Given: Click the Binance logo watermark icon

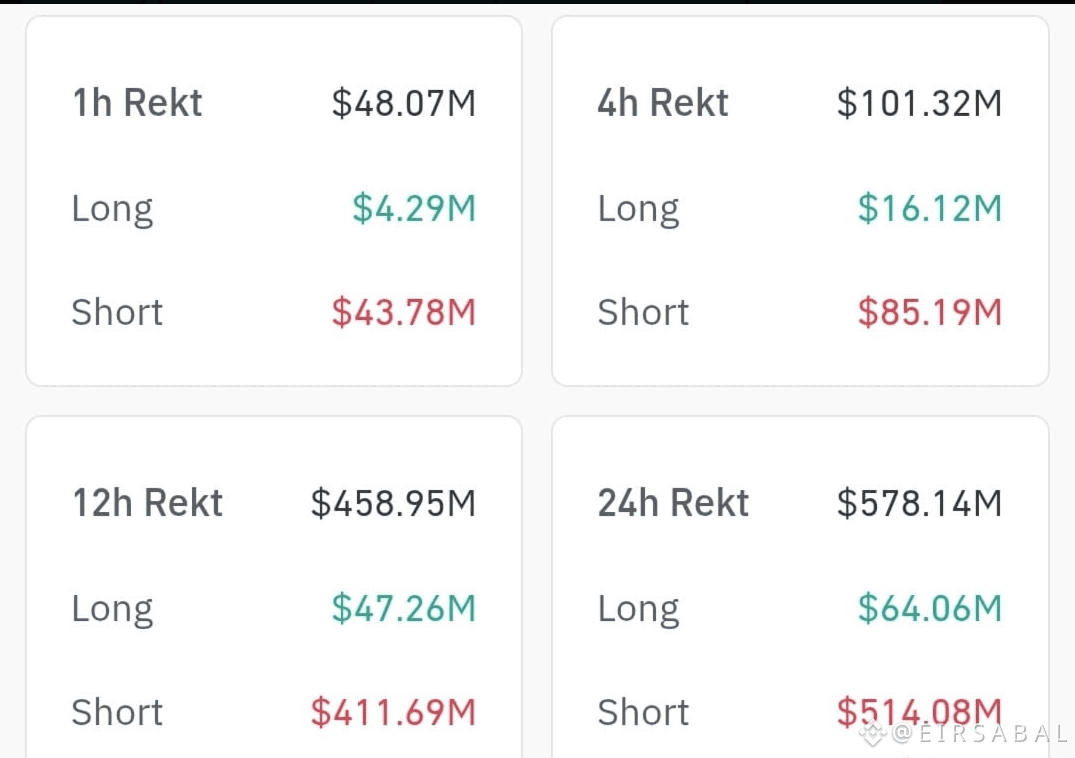Looking at the screenshot, I should coord(873,734).
